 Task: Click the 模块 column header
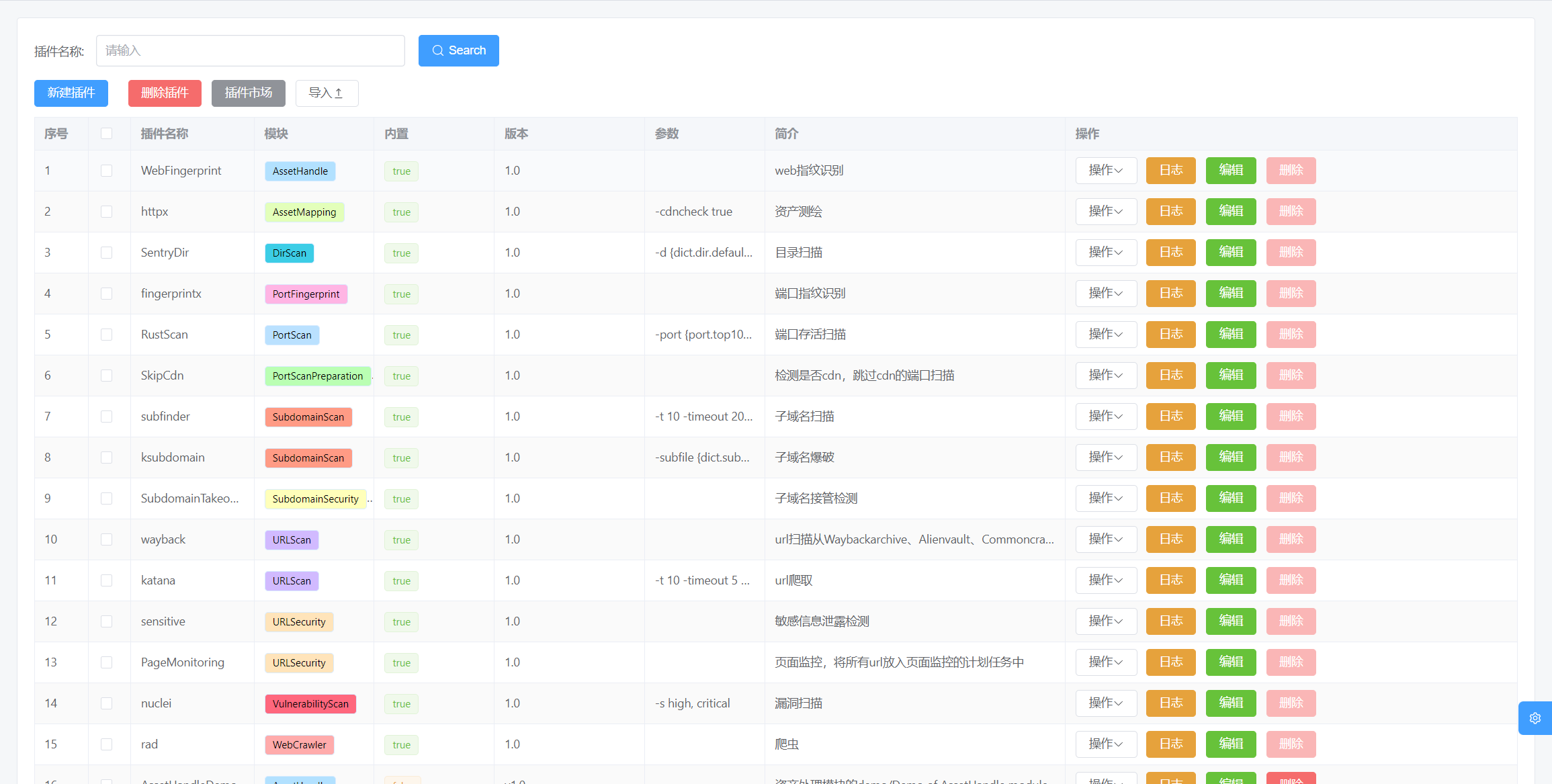point(276,134)
